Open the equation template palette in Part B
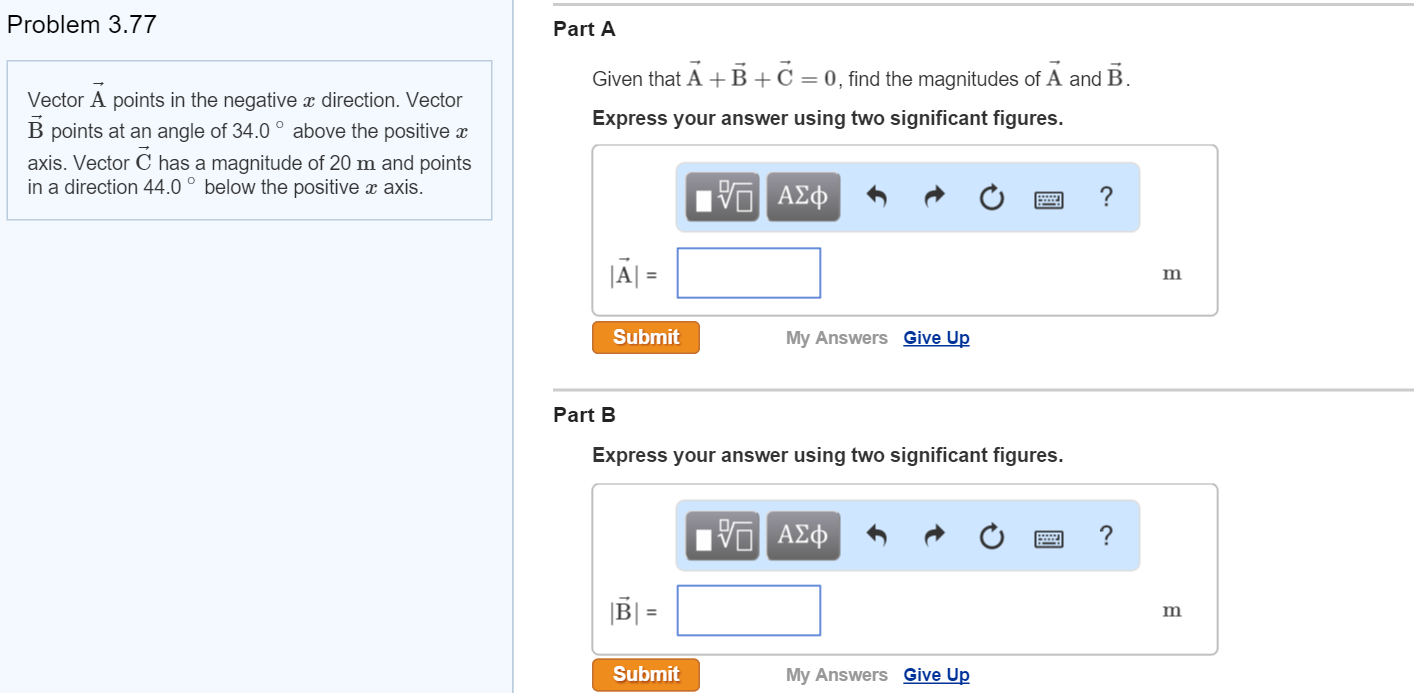Viewport: 1414px width, 693px height. pyautogui.click(x=719, y=535)
